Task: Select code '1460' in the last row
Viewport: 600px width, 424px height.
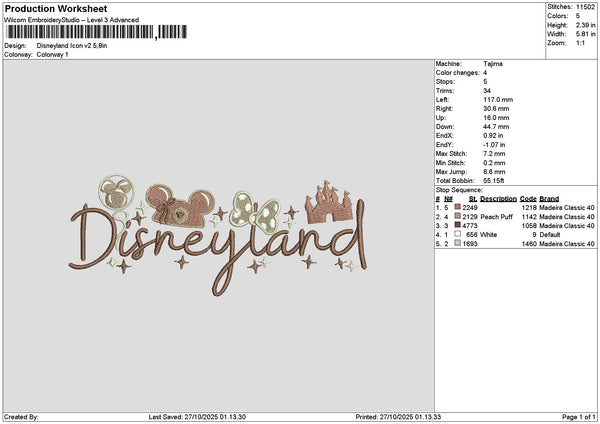Action: [529, 244]
